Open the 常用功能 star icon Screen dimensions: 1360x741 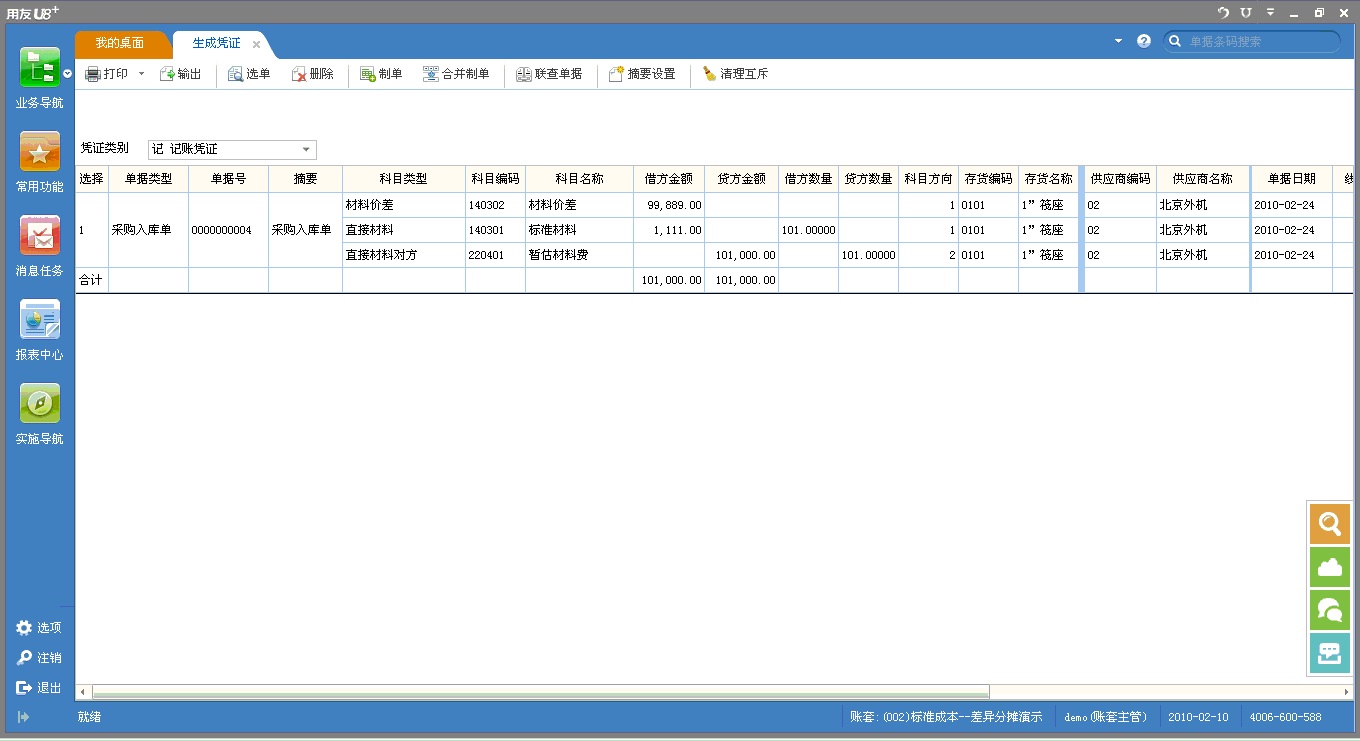pos(39,152)
